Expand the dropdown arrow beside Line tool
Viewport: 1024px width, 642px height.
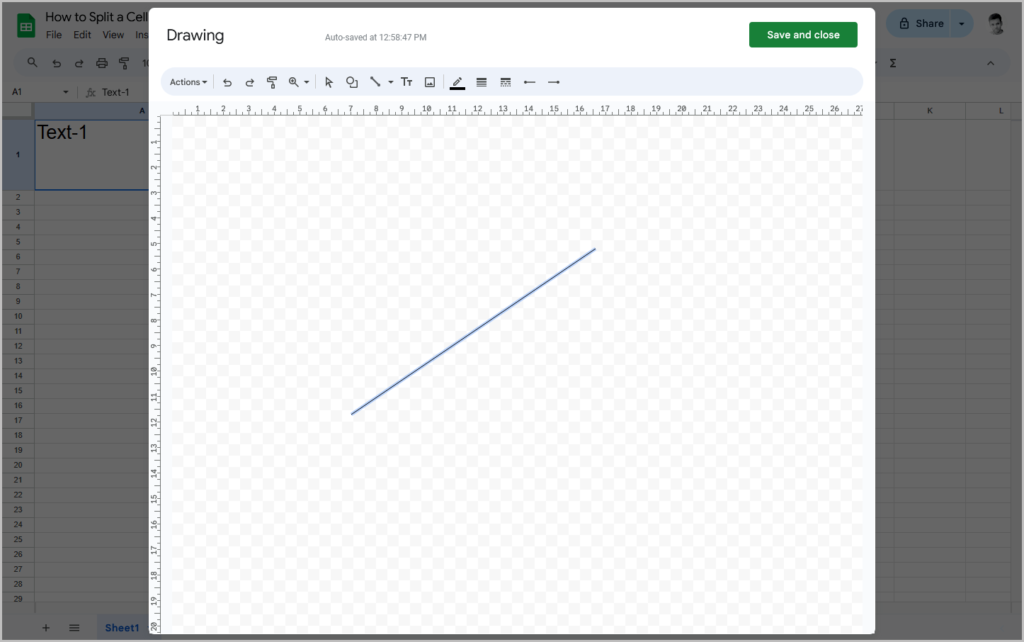click(390, 82)
